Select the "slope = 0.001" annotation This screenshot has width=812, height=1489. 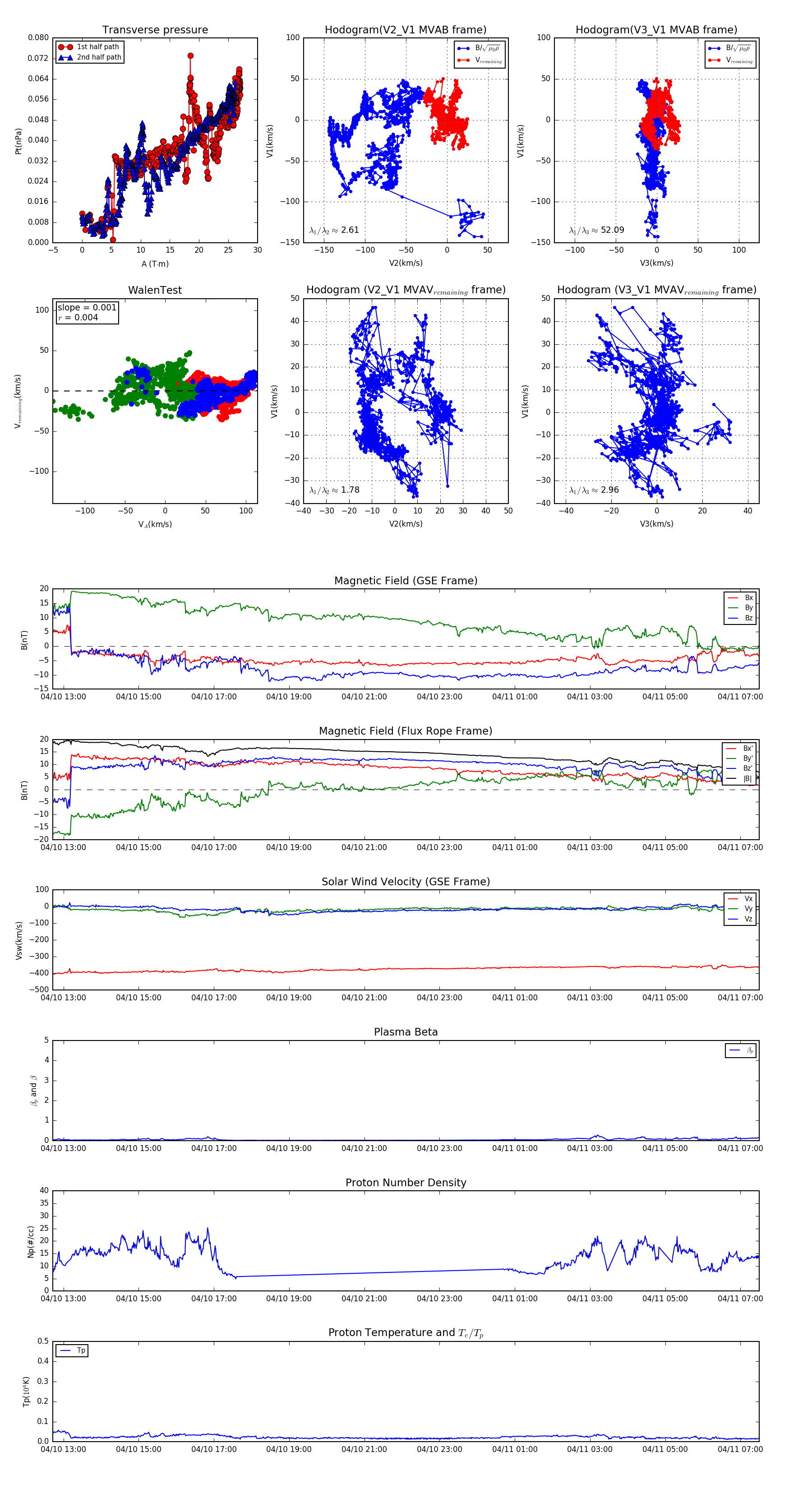(87, 308)
